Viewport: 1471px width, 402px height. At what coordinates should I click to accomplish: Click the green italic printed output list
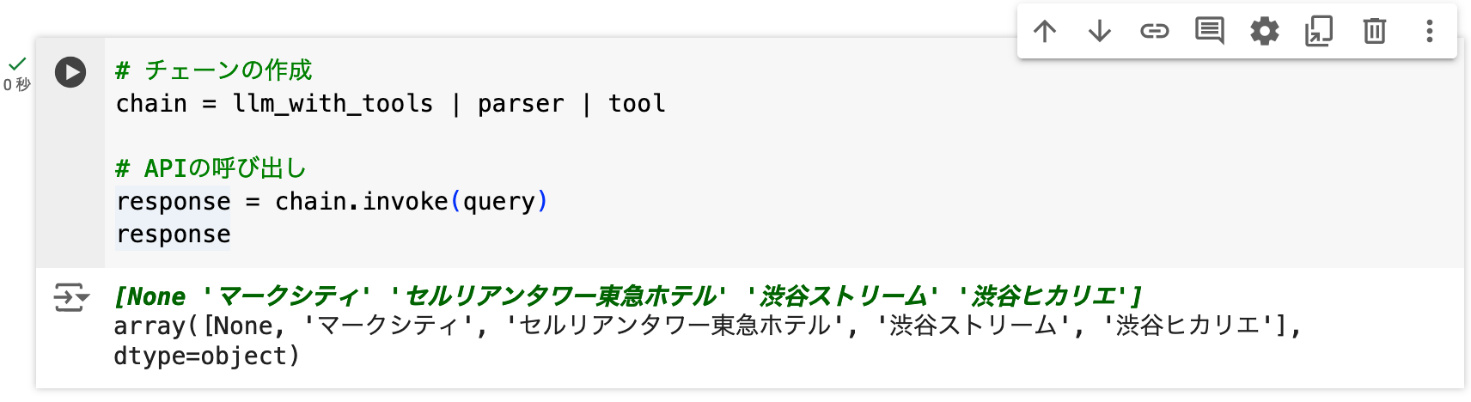point(629,296)
